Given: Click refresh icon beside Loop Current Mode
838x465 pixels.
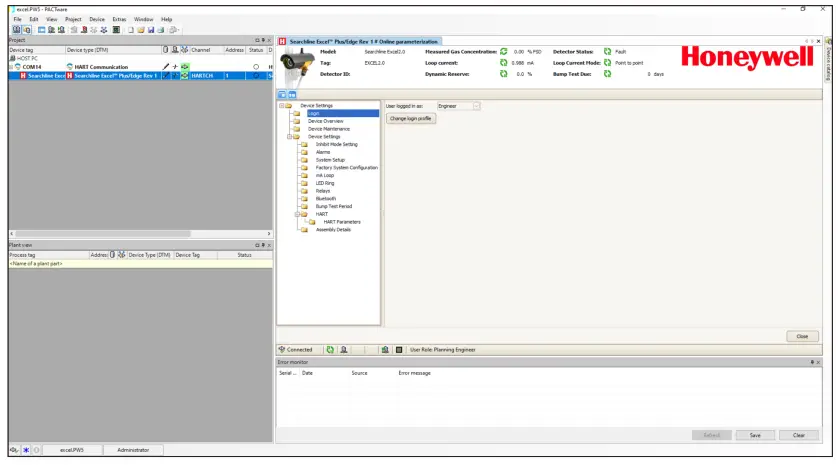Looking at the screenshot, I should tap(607, 63).
